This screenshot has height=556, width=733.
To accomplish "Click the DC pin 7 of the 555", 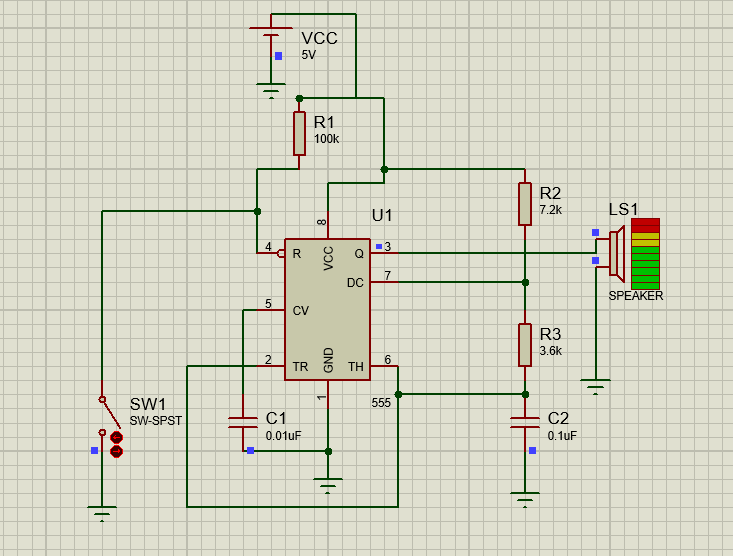I will tap(384, 282).
